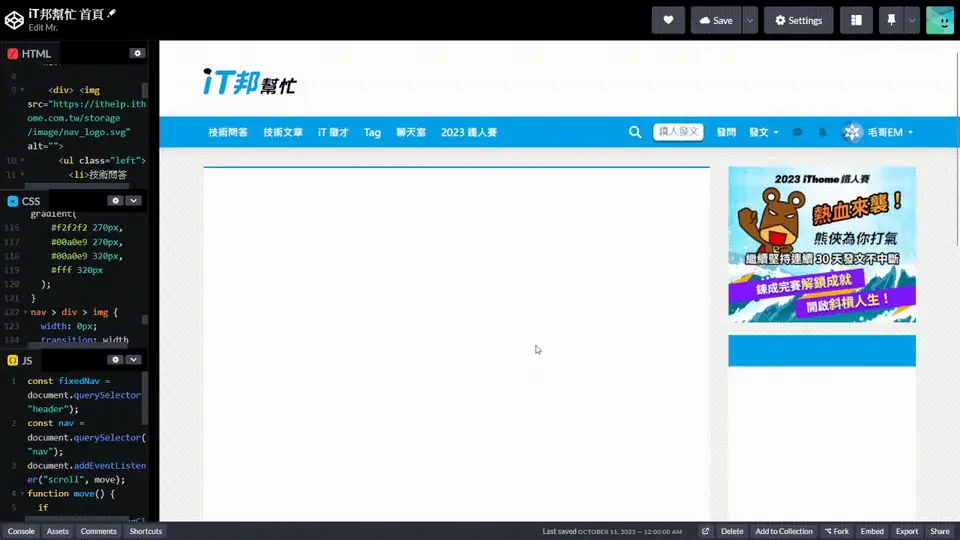
Task: Open the Console panel
Action: (x=21, y=531)
